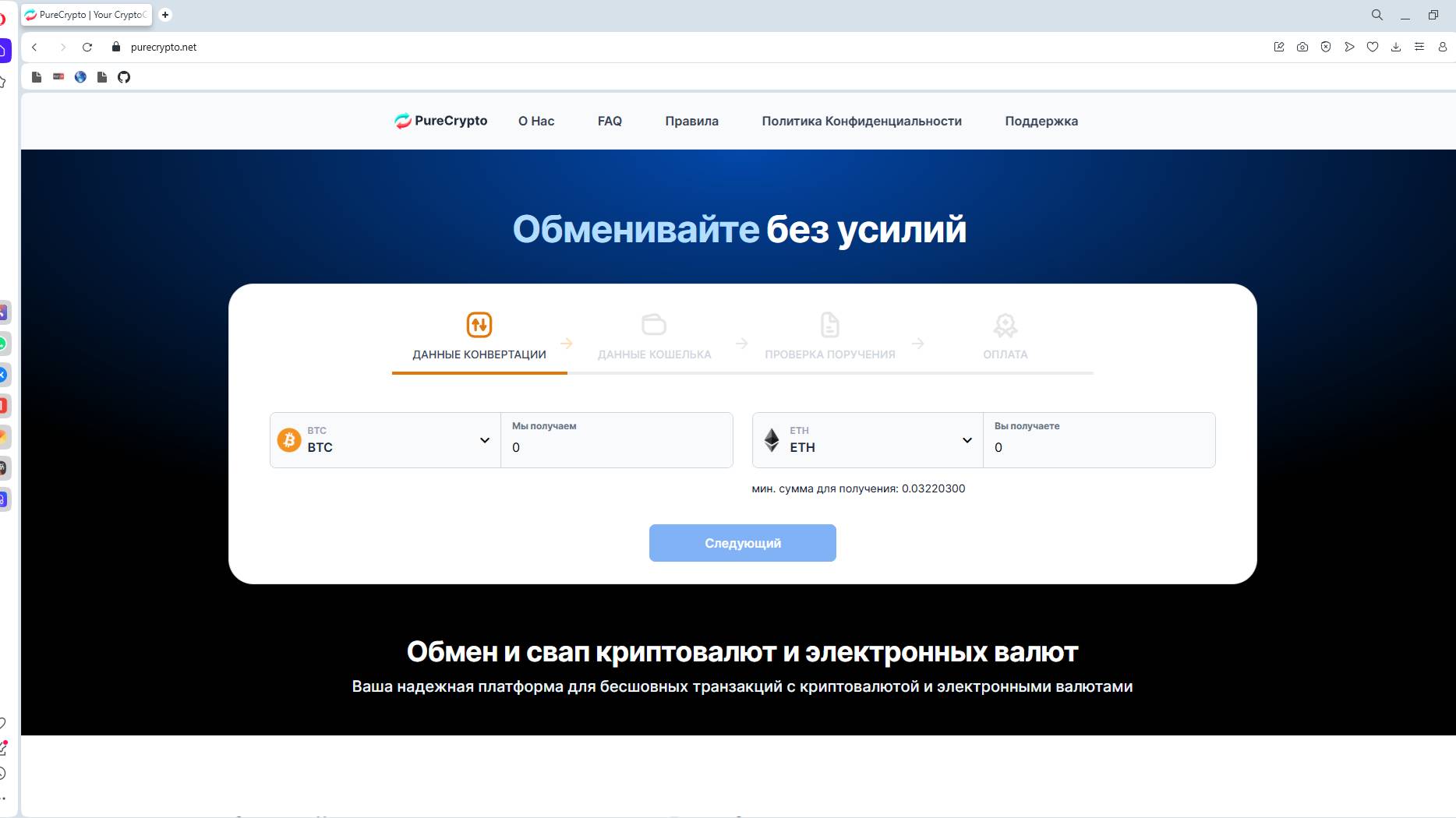Open the FAQ menu item
Viewport: 1456px width, 818px height.
(x=610, y=121)
